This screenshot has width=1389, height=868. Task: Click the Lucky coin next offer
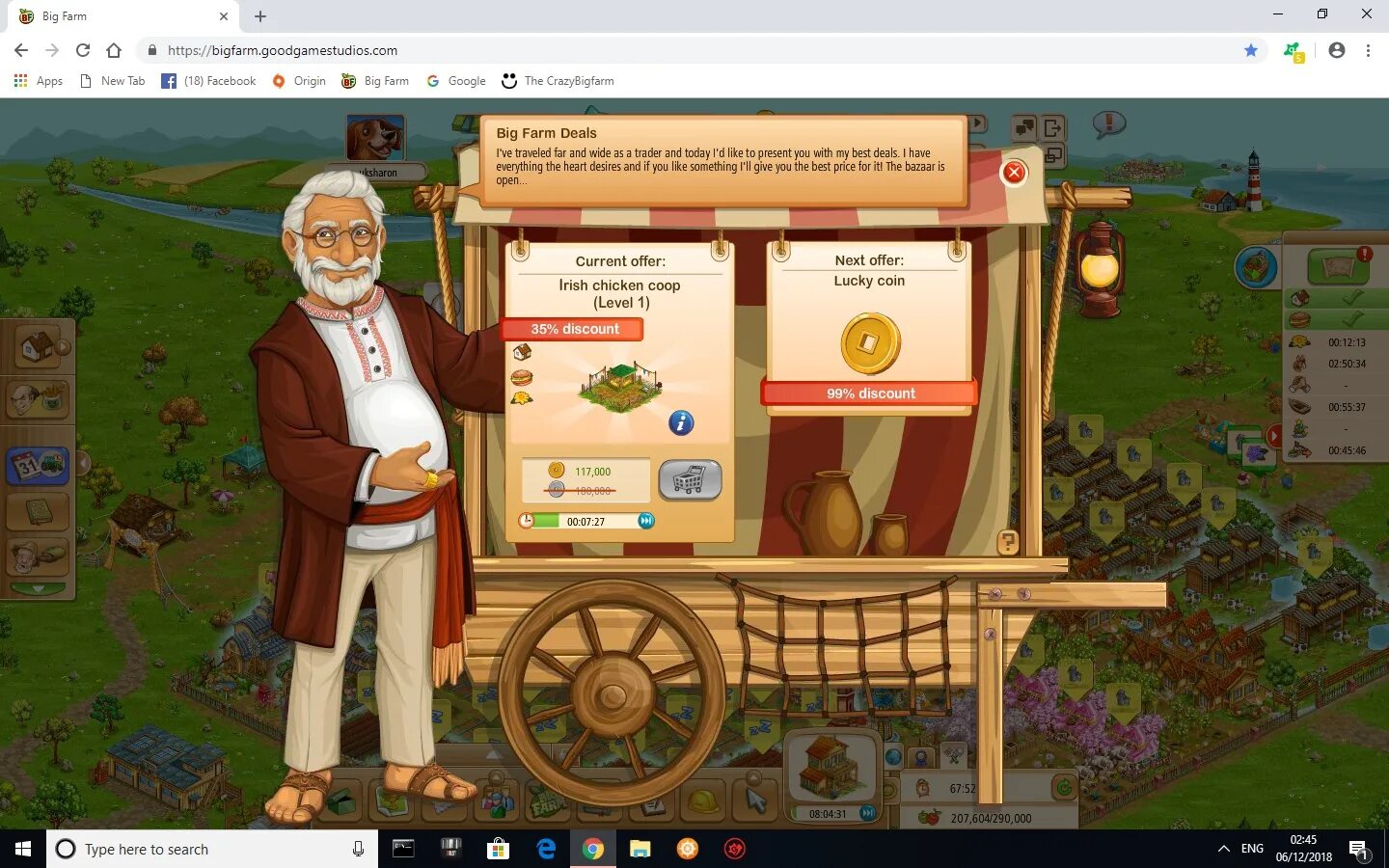(x=870, y=342)
